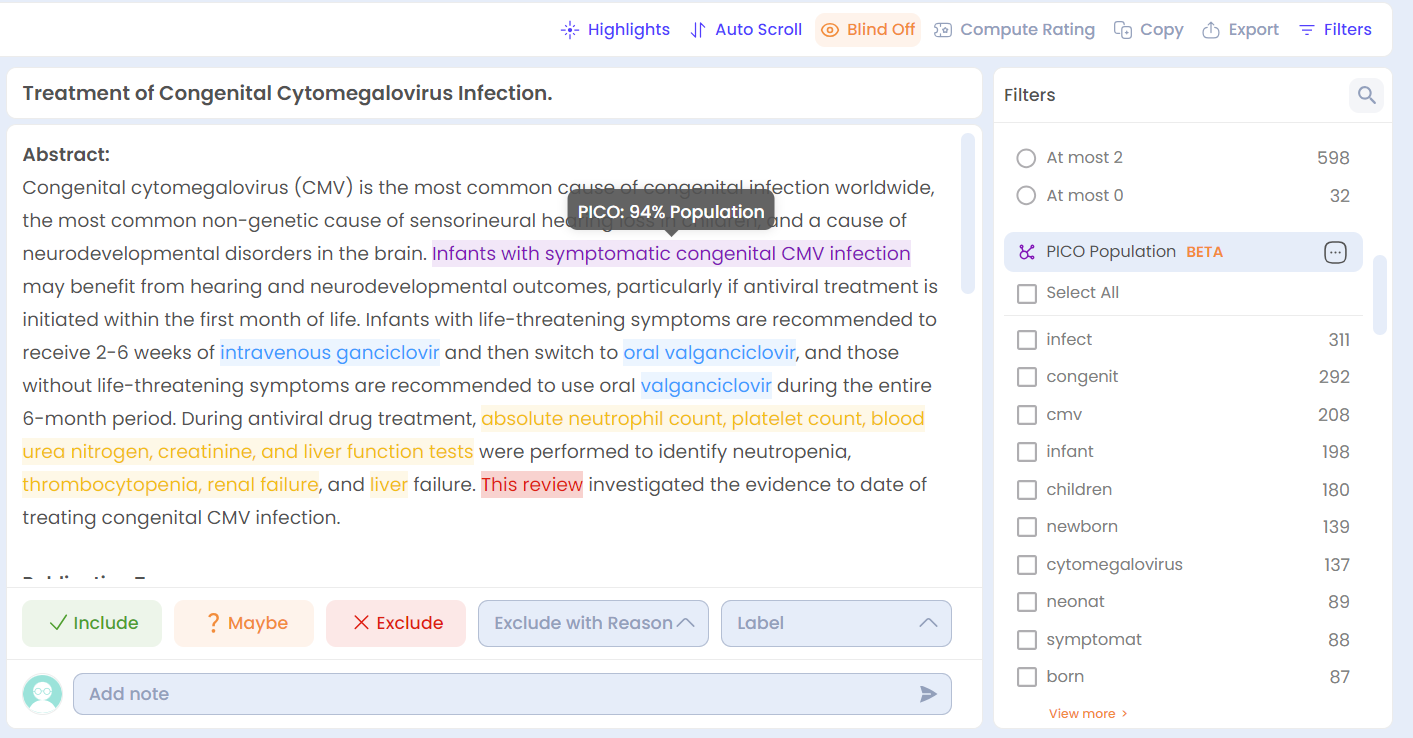Click the Compute Rating icon
The height and width of the screenshot is (738, 1413).
point(942,29)
